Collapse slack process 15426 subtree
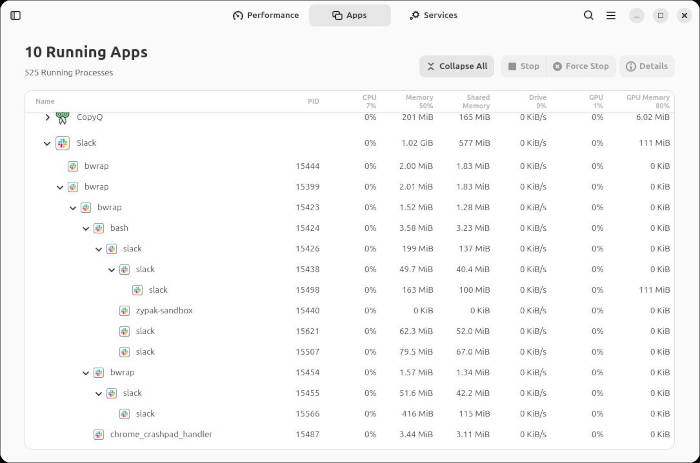 click(x=99, y=249)
